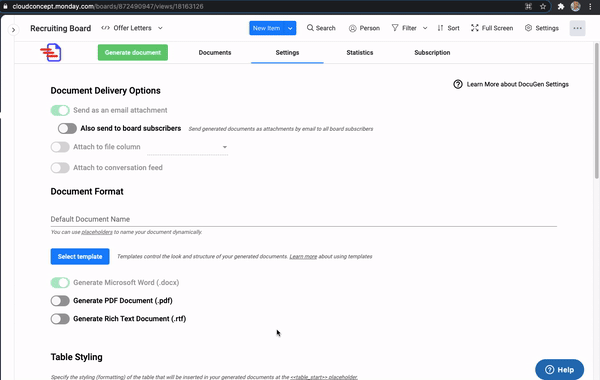
Task: Select the Settings tab in DocuGen
Action: (287, 52)
